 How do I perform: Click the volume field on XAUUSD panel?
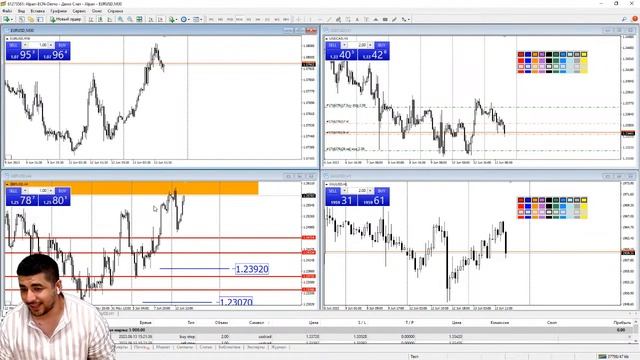coord(358,191)
